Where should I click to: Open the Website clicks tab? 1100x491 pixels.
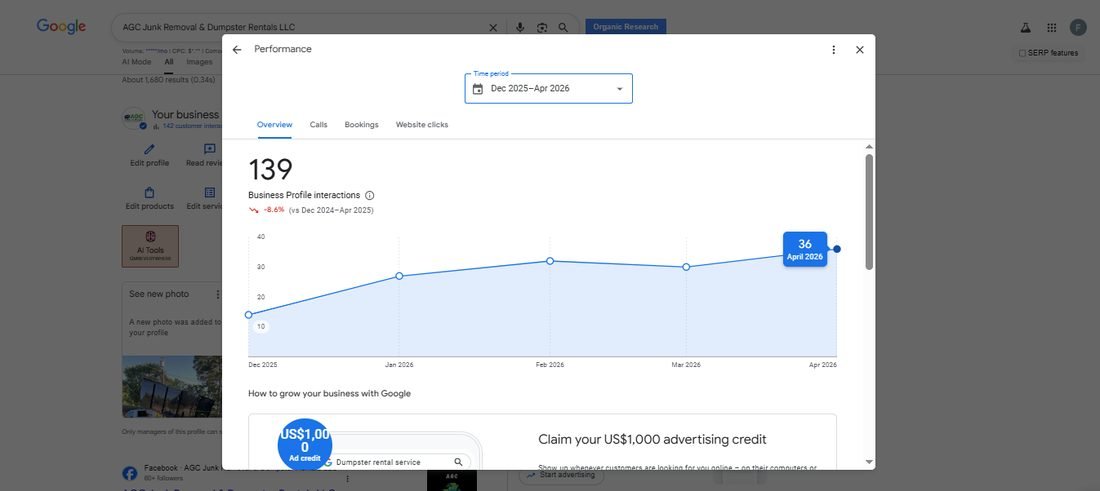pos(422,125)
